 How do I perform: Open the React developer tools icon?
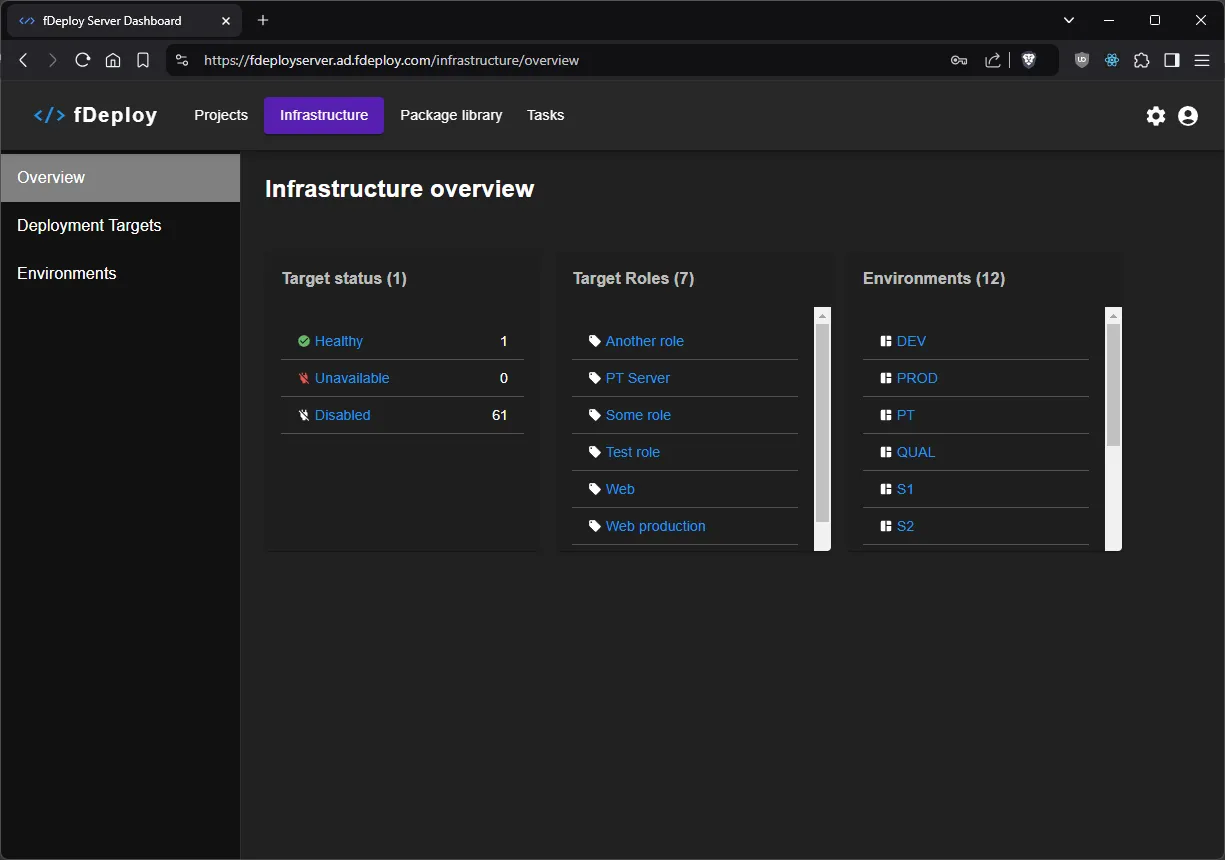coord(1112,60)
